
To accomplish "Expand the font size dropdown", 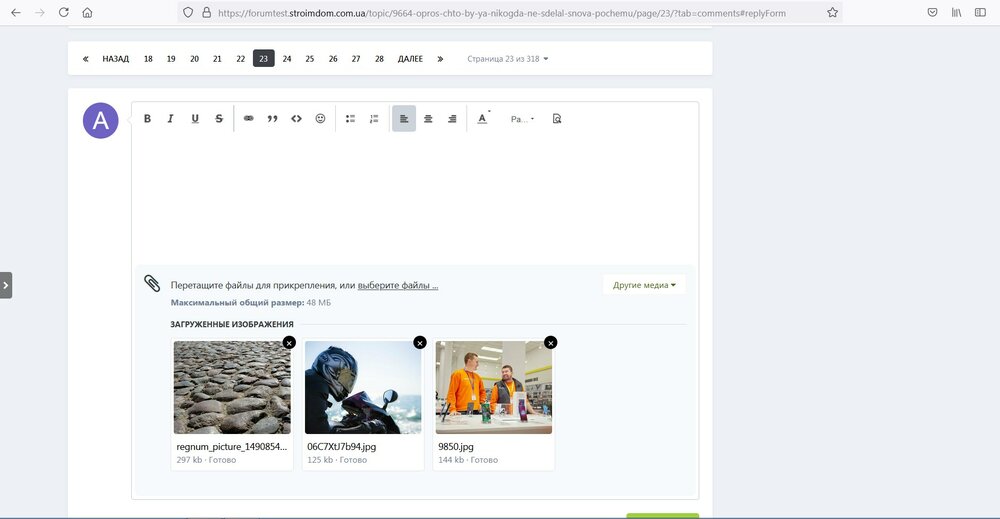I will tap(522, 119).
